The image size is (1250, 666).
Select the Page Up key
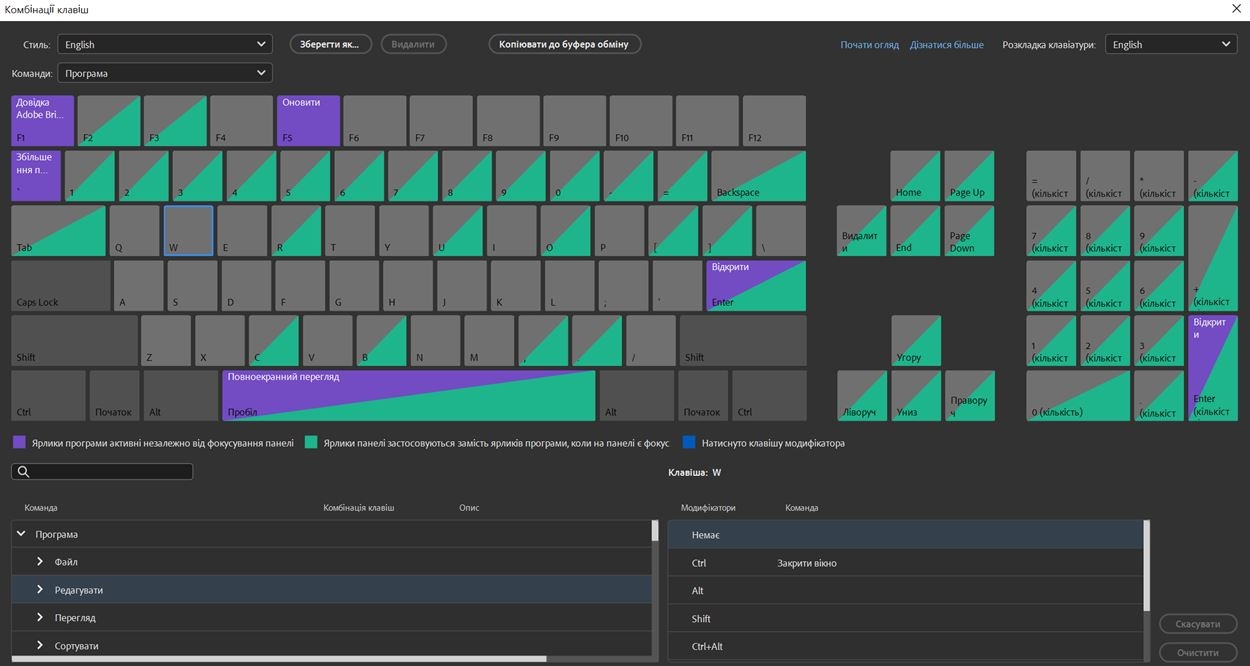click(968, 175)
